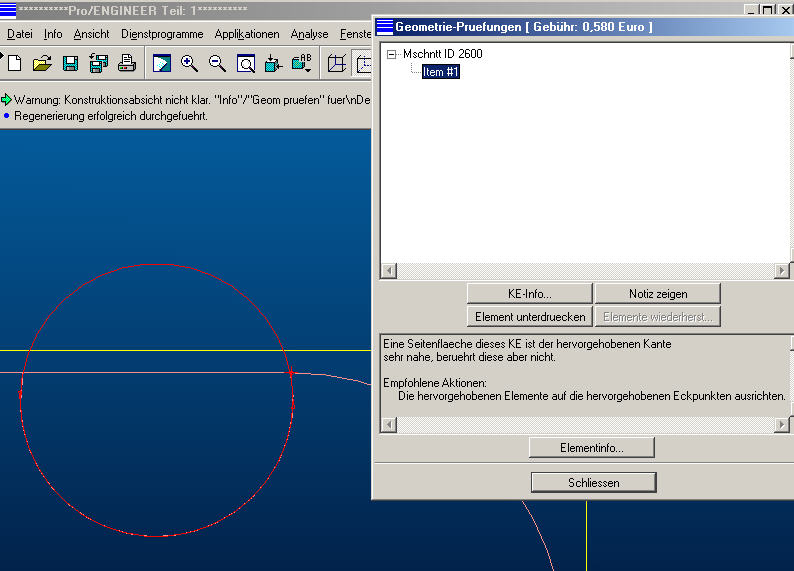Click the Warnung: Konstruktionsabsicht message line
Screen dimensions: 794x571
[x=192, y=100]
